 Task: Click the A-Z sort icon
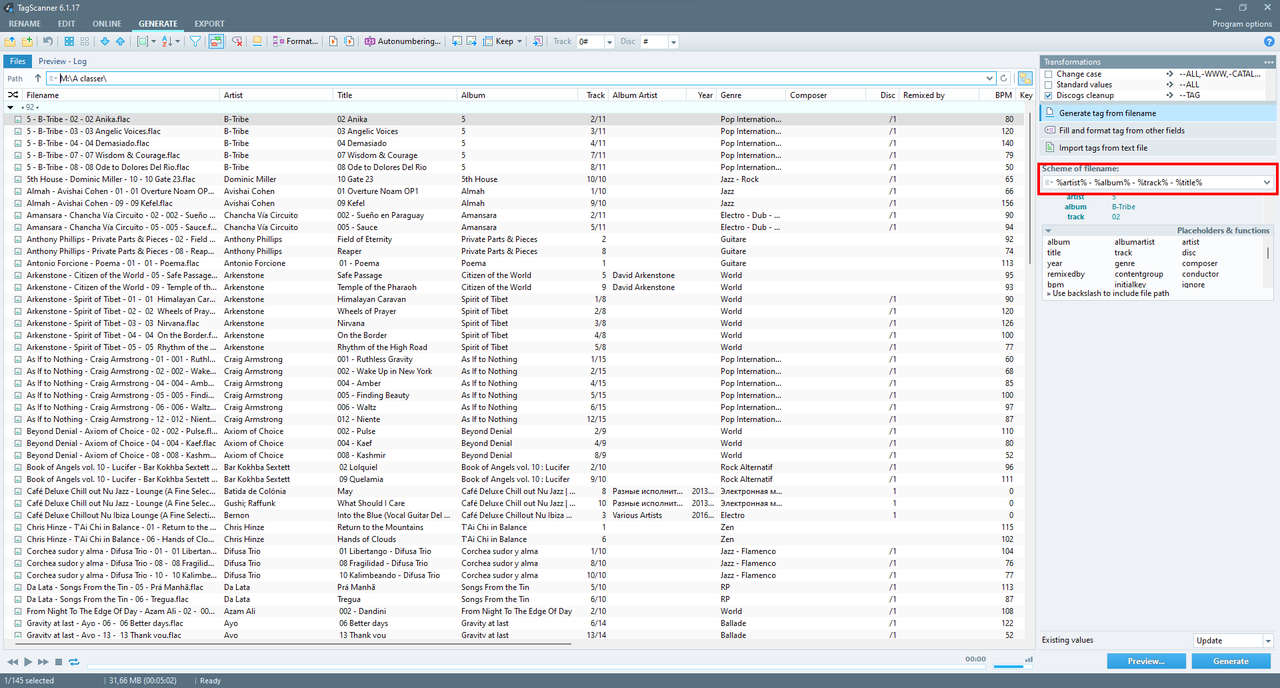167,42
